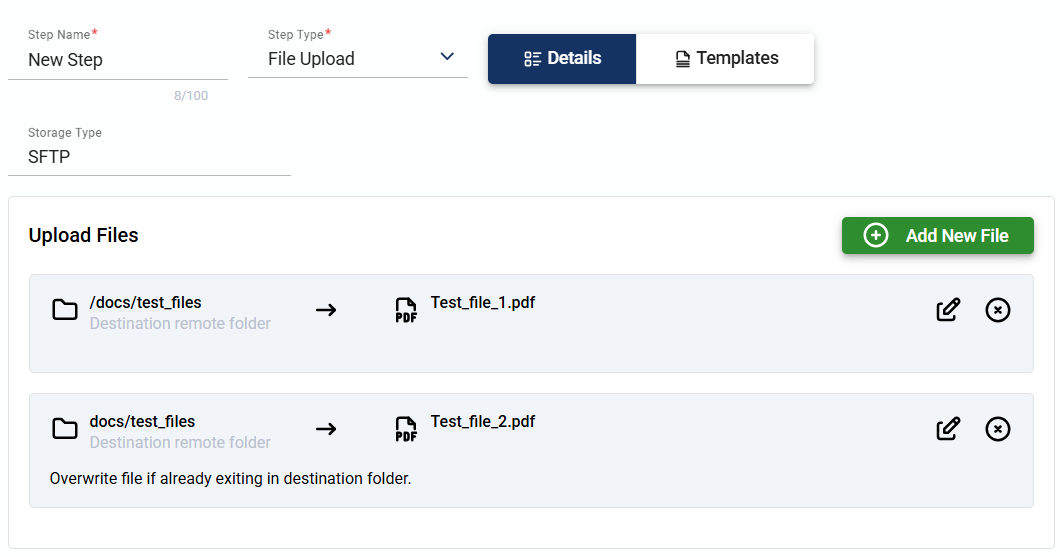Click the Add New File button
The image size is (1060, 557).
tap(937, 236)
